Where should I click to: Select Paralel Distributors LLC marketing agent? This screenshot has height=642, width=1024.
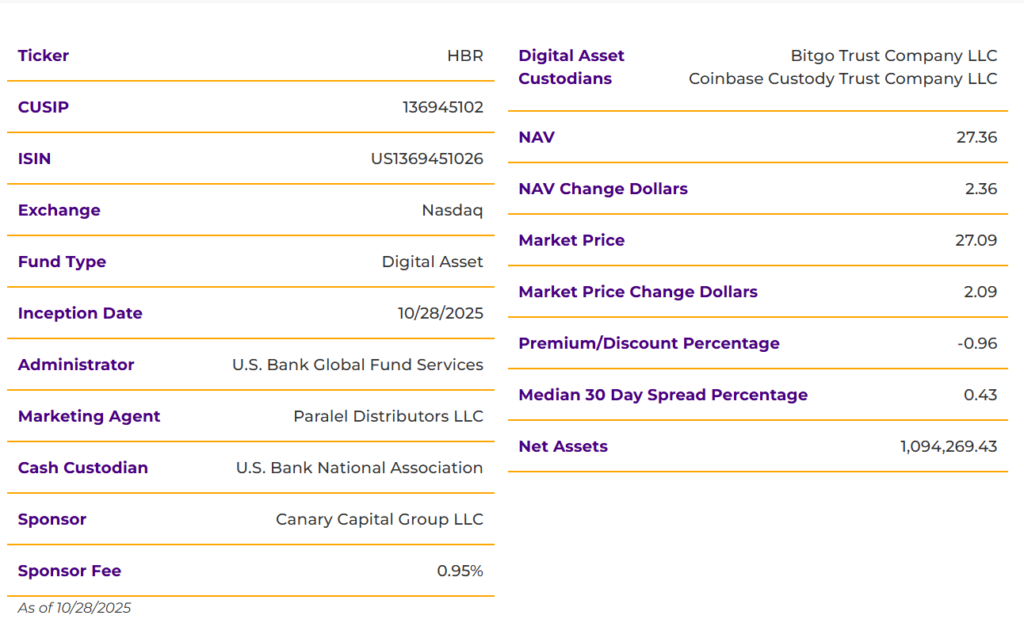[x=388, y=416]
